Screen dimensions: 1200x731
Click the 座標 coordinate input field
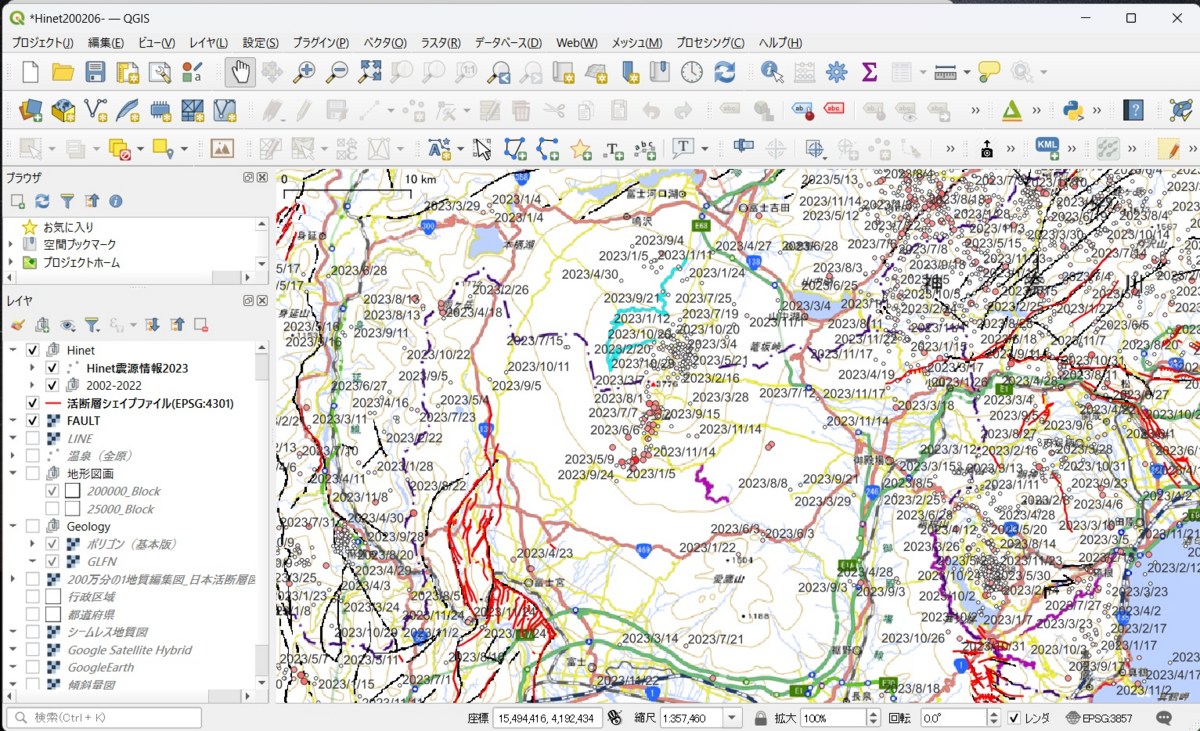[x=546, y=718]
